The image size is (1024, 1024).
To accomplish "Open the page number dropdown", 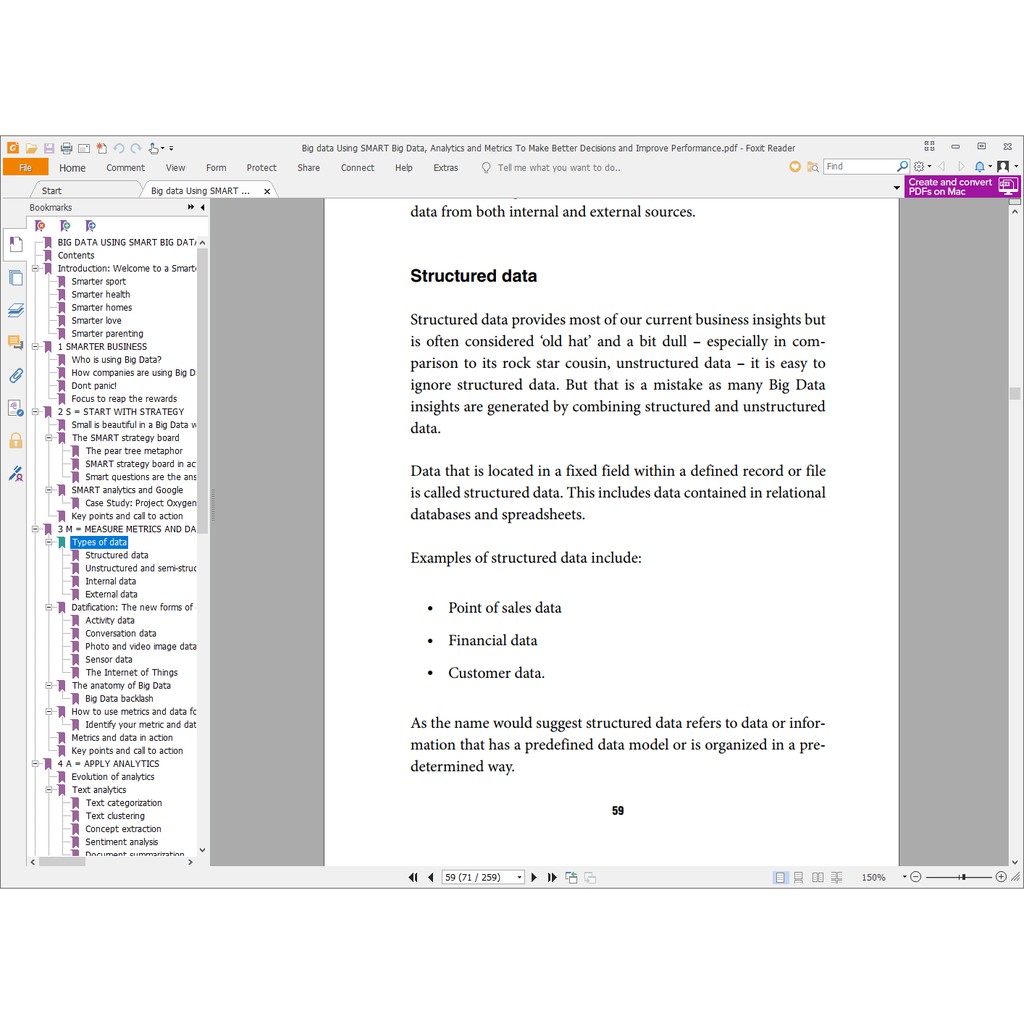I will (519, 878).
